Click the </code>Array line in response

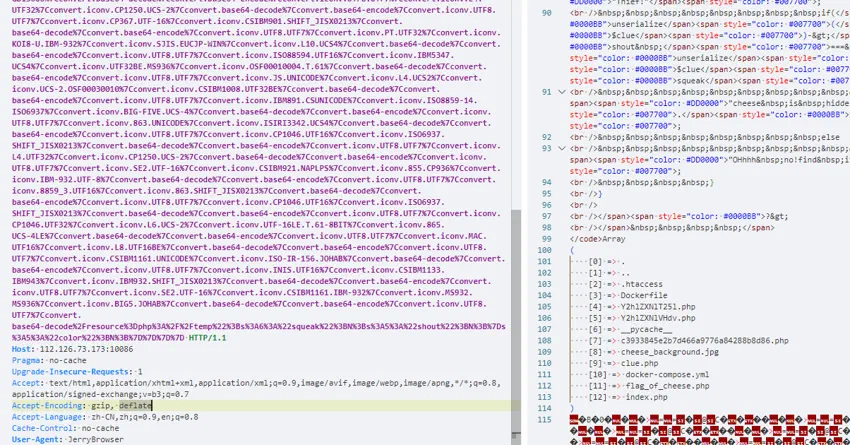click(597, 239)
